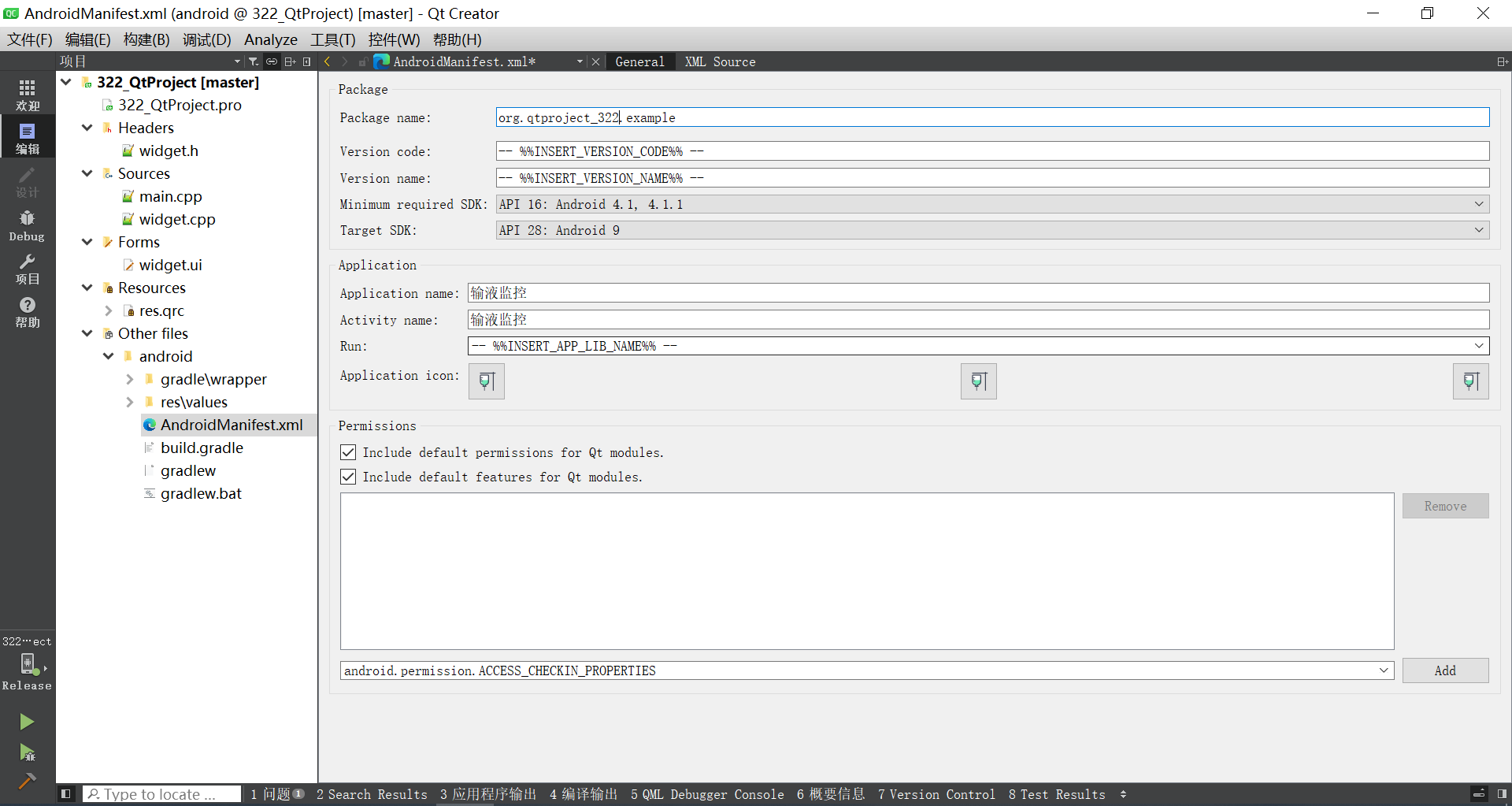
Task: Open output pane selector arrows
Action: pos(1124,794)
